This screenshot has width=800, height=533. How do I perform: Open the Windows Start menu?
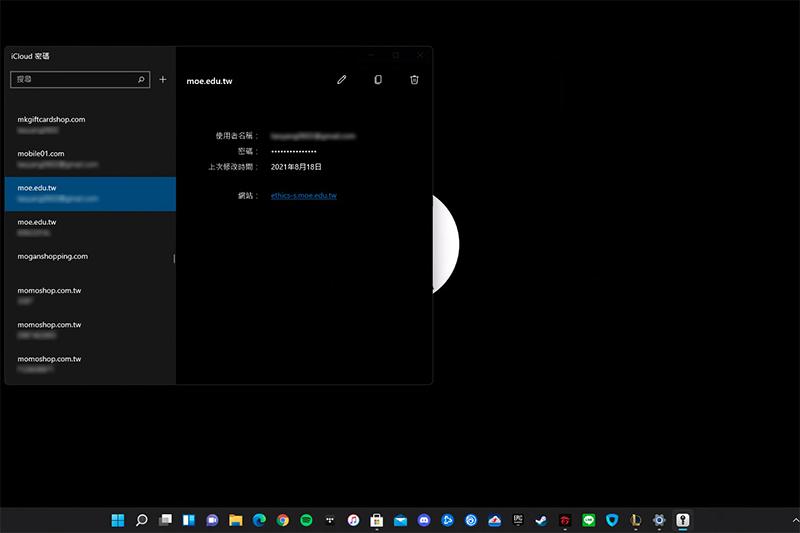118,520
